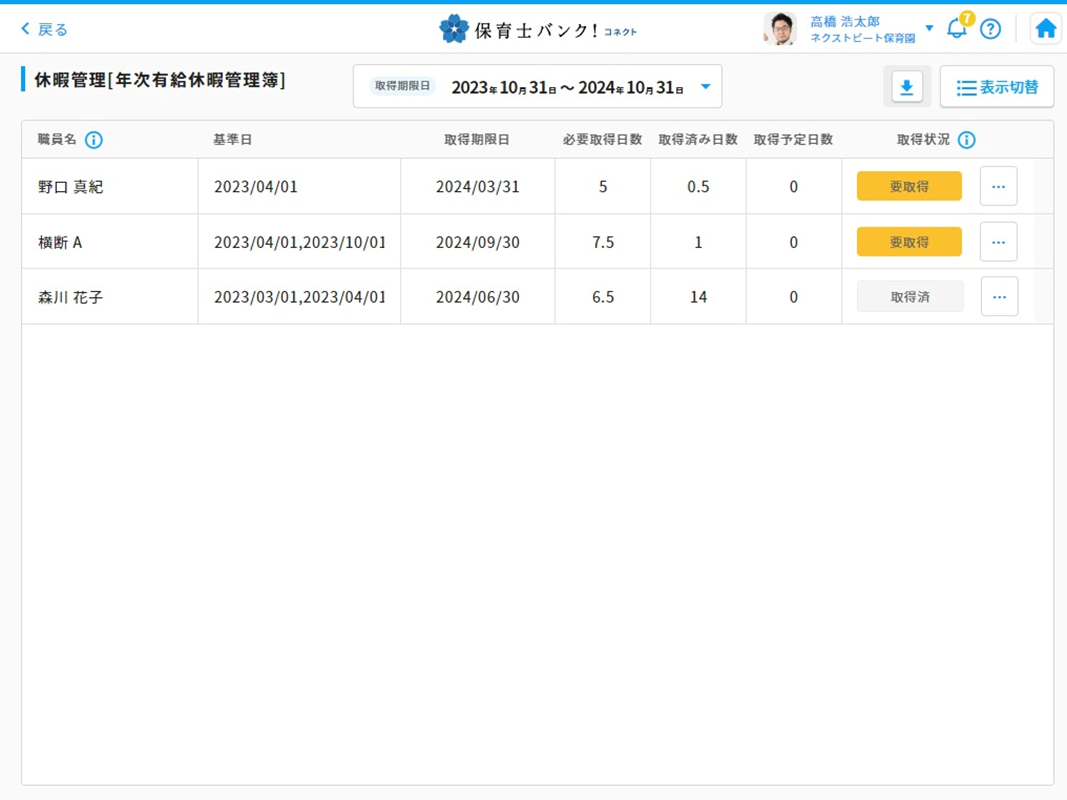Image resolution: width=1067 pixels, height=800 pixels.
Task: Open the more options menu for 森川 花子
Action: coord(998,297)
